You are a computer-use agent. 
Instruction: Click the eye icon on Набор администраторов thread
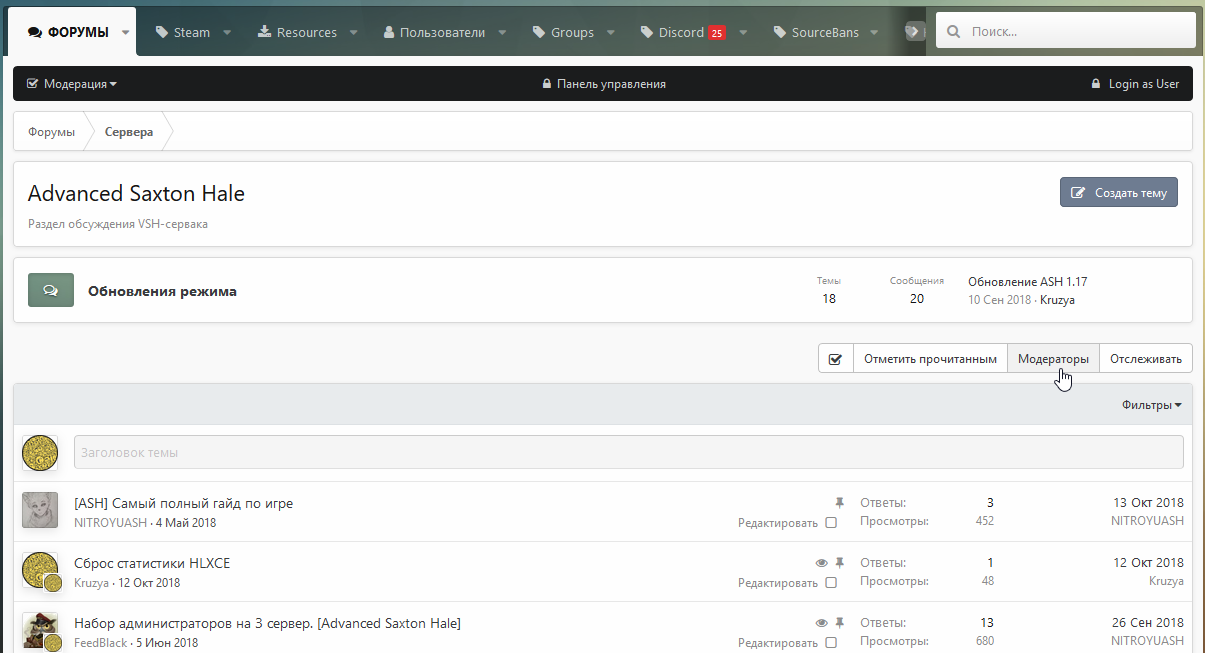coord(822,623)
